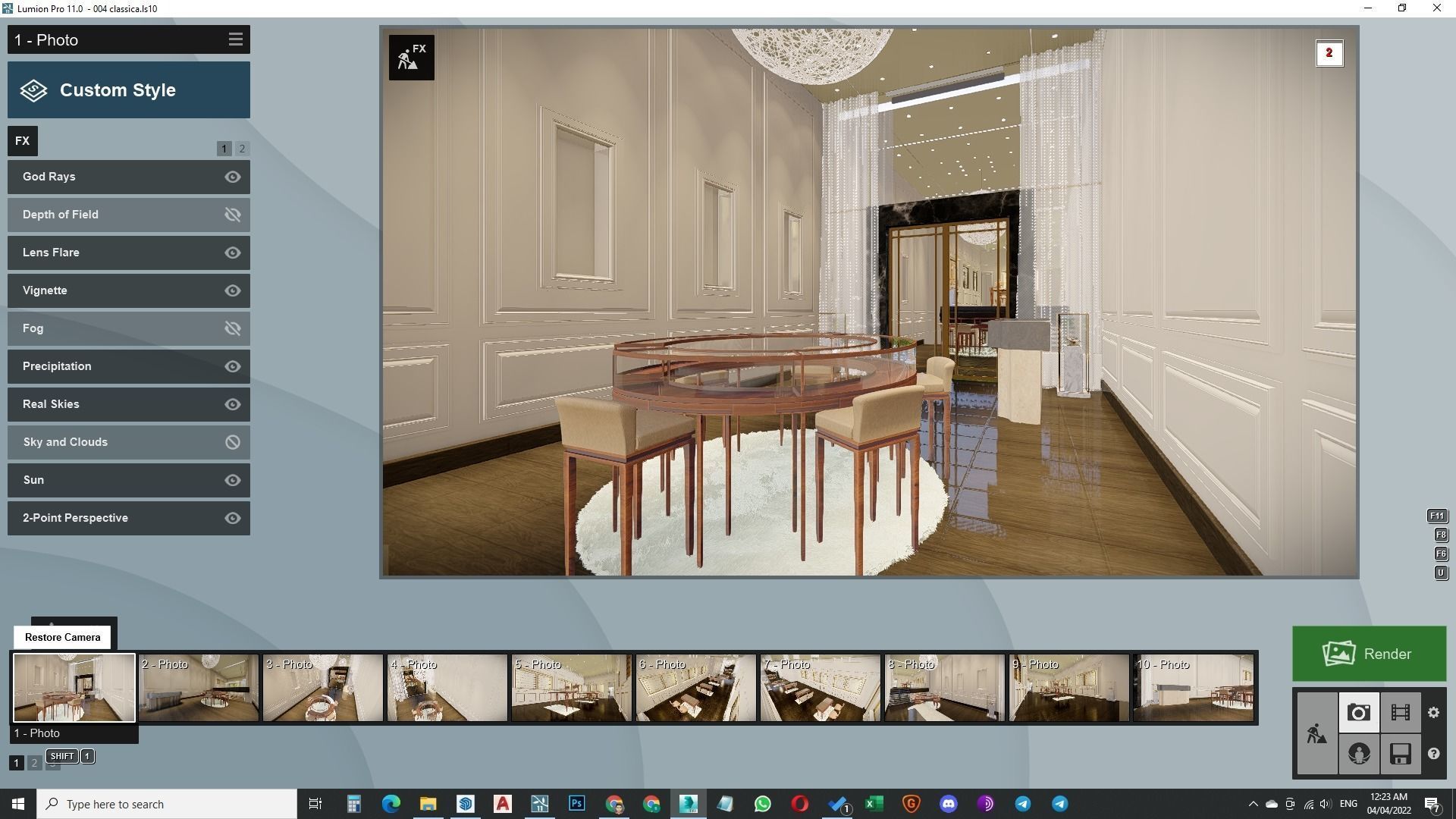Select the 3 - Photo thumbnail
1456x819 pixels.
coord(323,688)
